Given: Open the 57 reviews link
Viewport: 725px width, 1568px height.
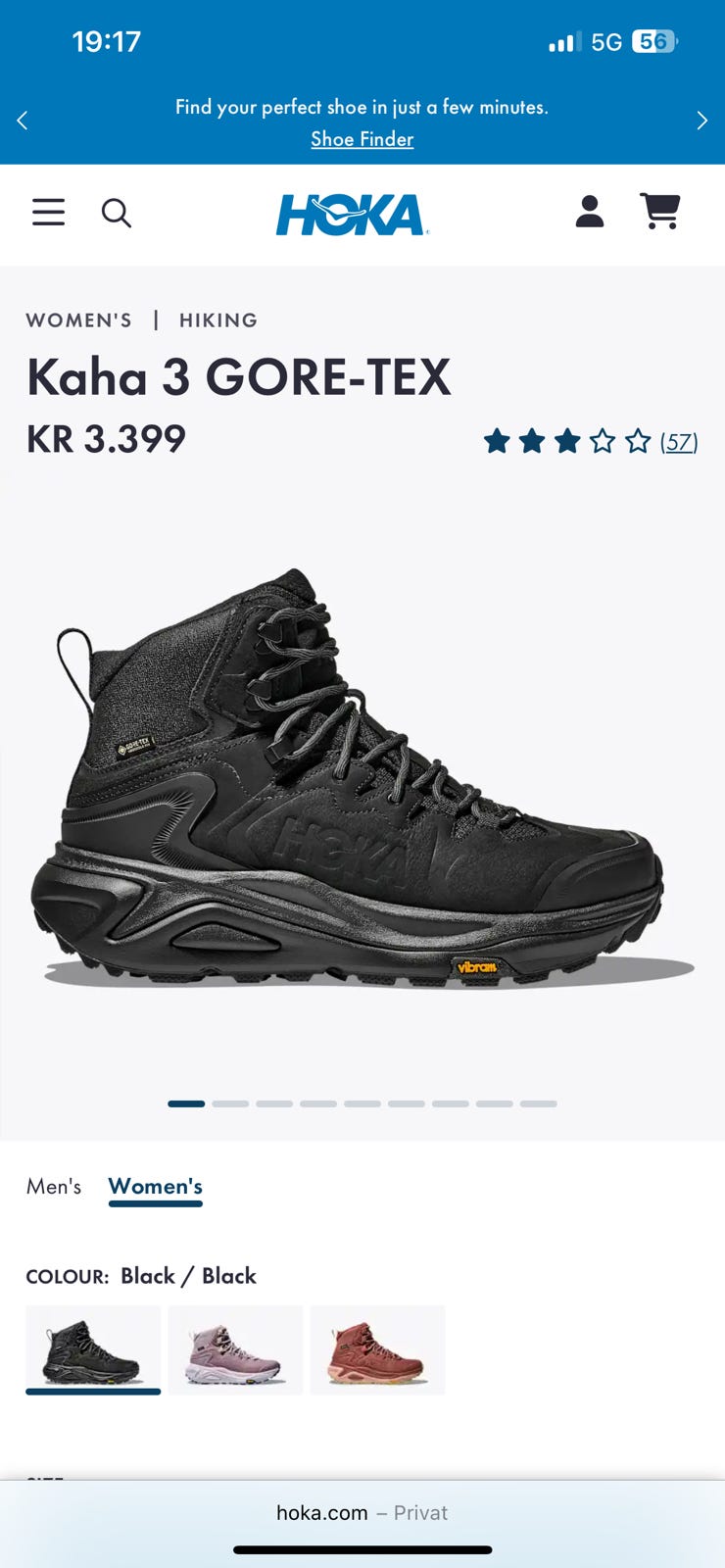Looking at the screenshot, I should [679, 442].
